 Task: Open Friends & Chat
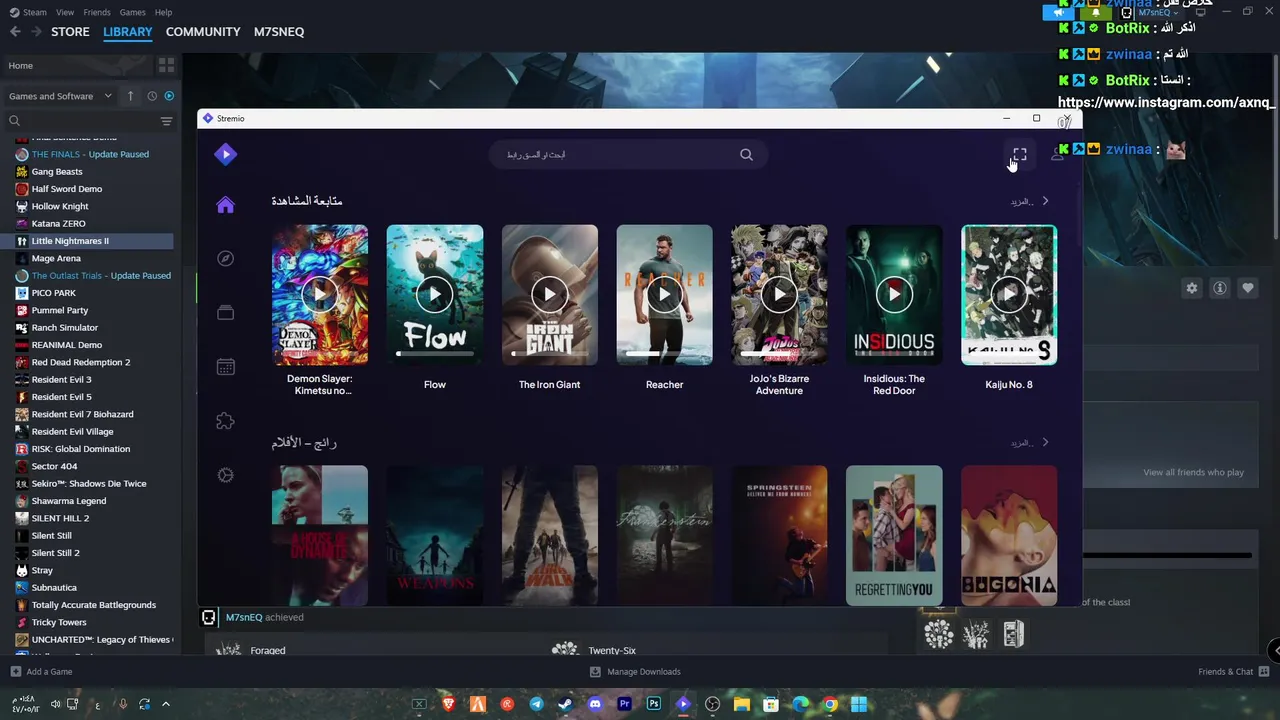pos(1233,672)
